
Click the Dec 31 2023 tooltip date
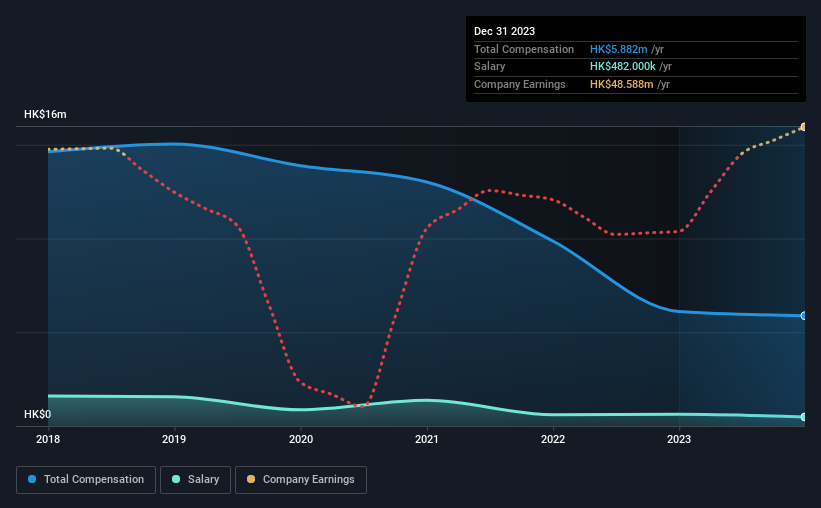[x=504, y=31]
